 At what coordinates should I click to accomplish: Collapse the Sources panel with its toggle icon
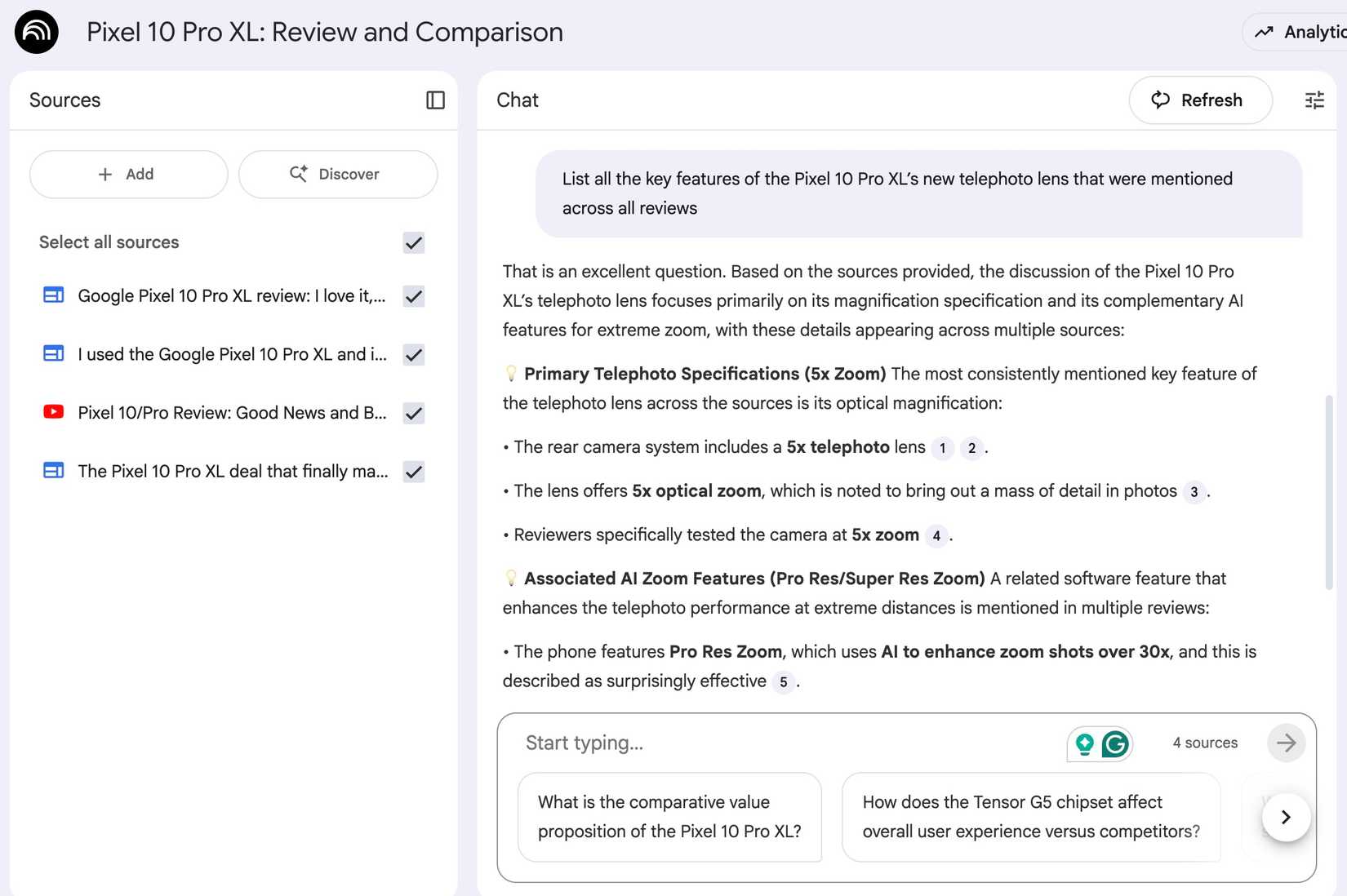[436, 100]
